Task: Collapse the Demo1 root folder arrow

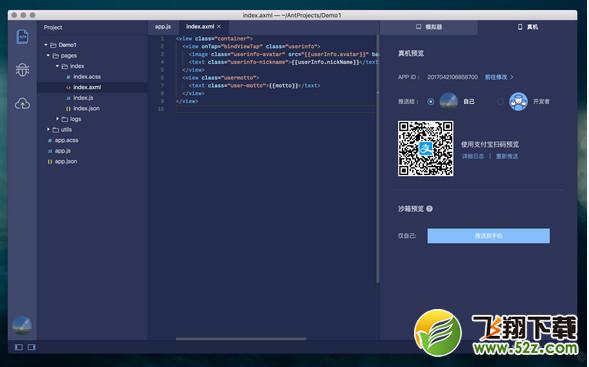Action: [46, 45]
